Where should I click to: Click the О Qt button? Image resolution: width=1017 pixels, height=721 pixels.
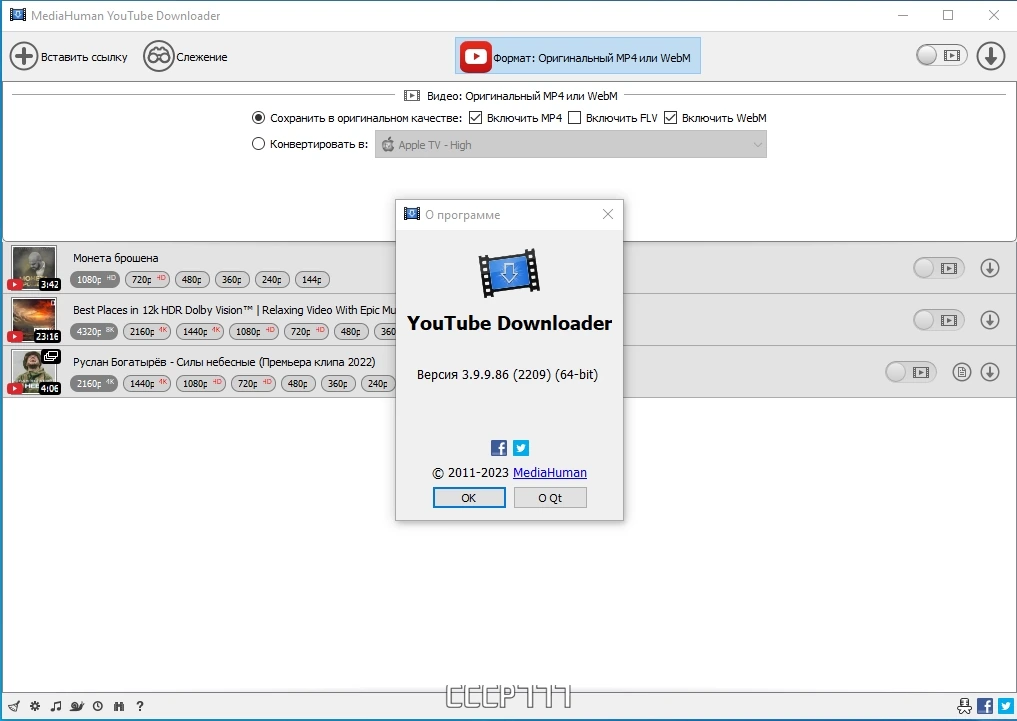[x=550, y=498]
